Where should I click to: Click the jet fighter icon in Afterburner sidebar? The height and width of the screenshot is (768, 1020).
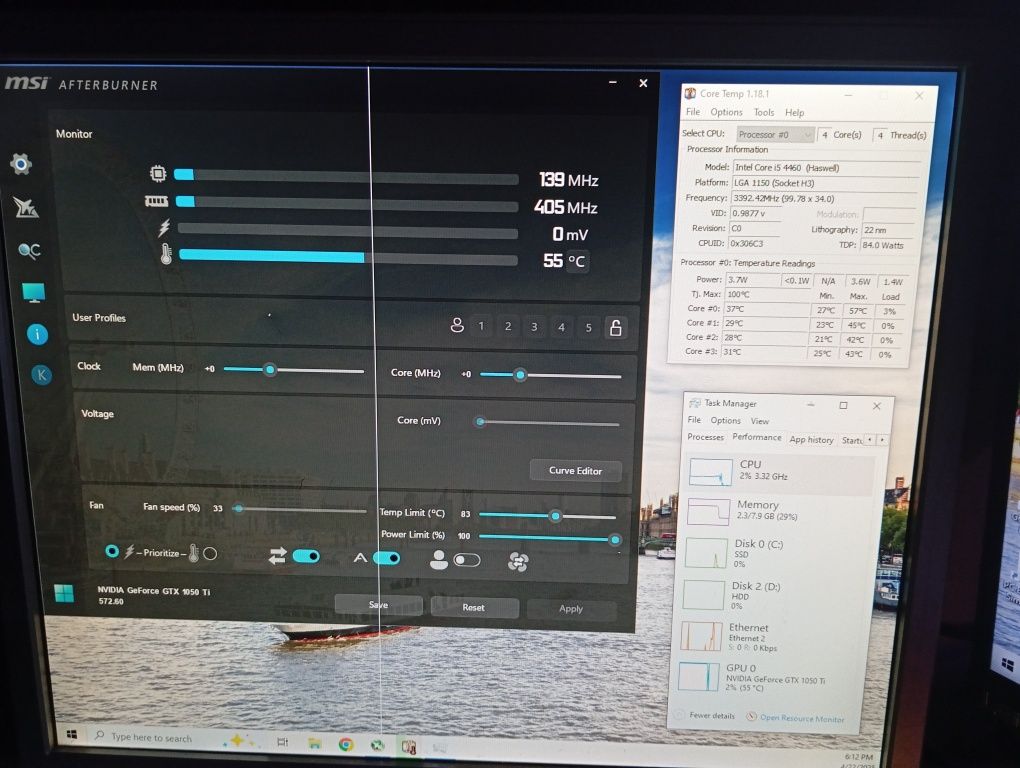coord(26,207)
